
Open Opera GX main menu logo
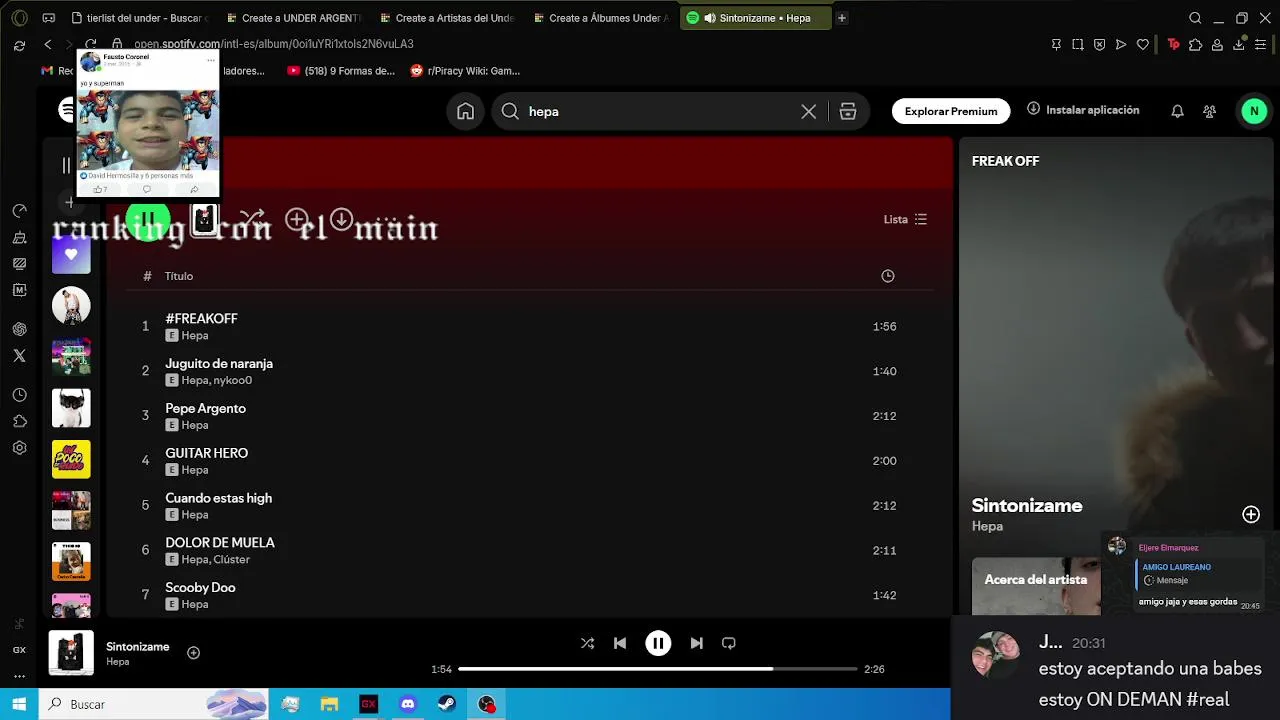(19, 18)
